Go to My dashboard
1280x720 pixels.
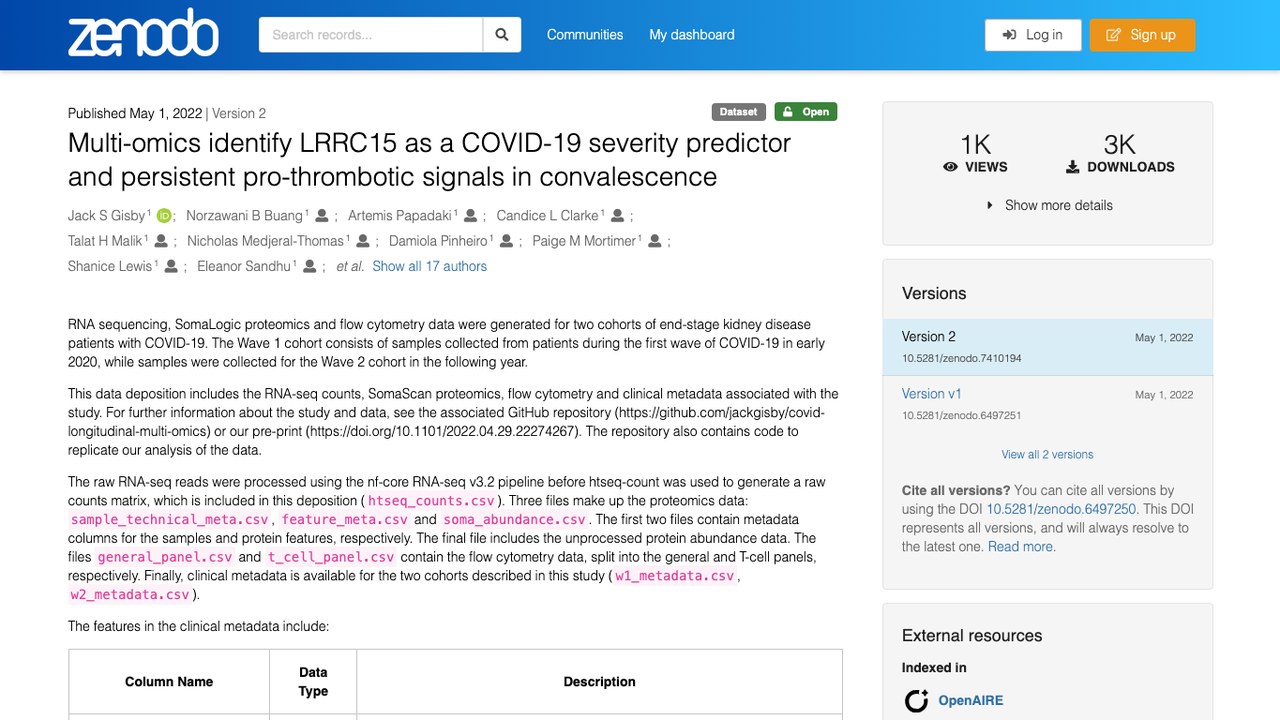[692, 35]
